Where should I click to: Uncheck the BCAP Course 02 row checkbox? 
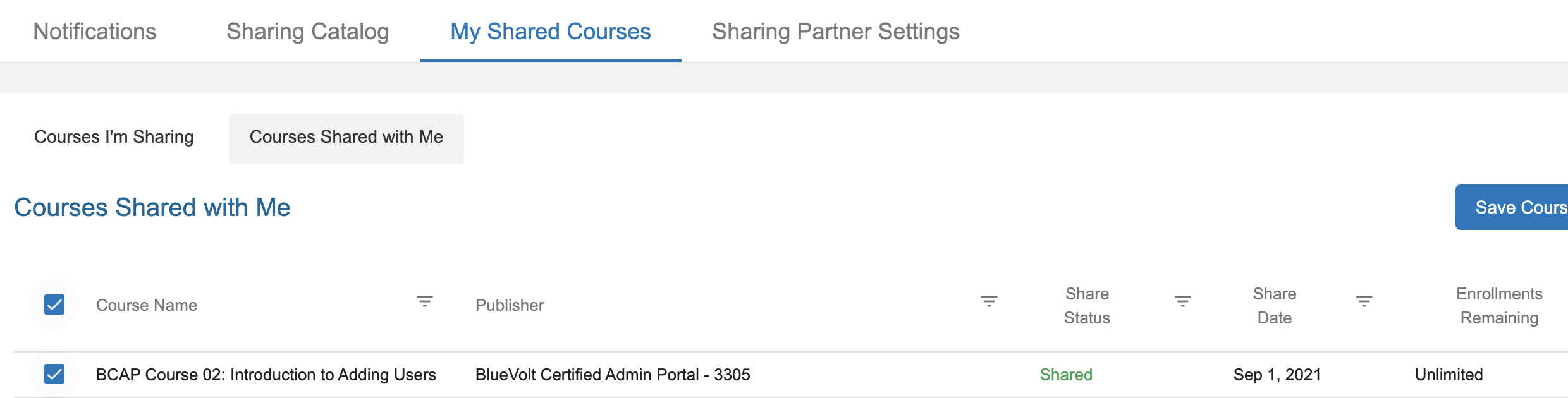pyautogui.click(x=54, y=374)
